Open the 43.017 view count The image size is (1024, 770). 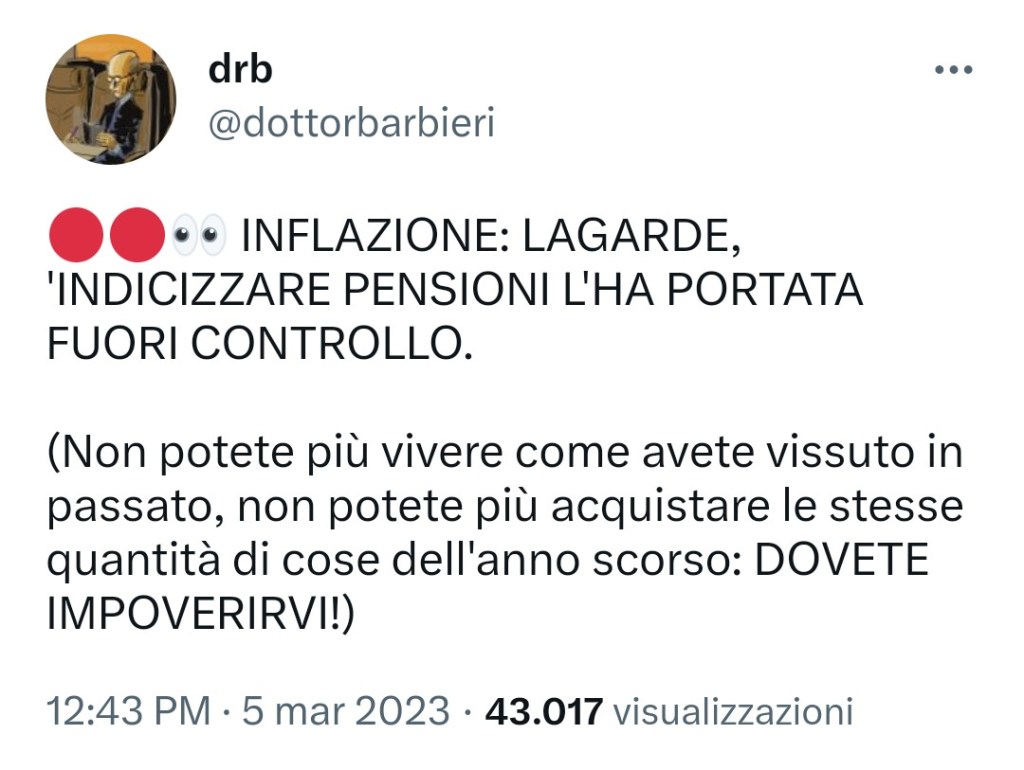(543, 711)
